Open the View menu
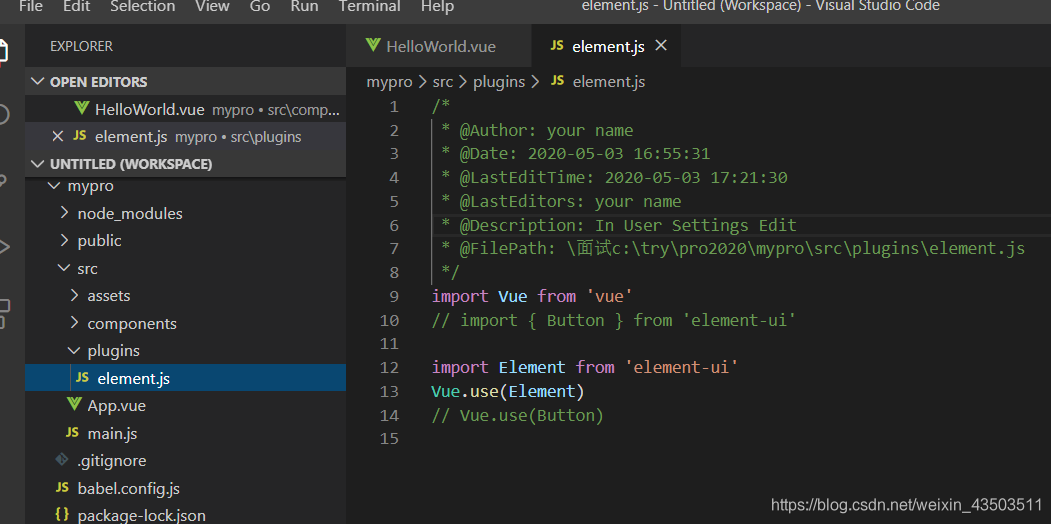1051x524 pixels. pos(212,7)
